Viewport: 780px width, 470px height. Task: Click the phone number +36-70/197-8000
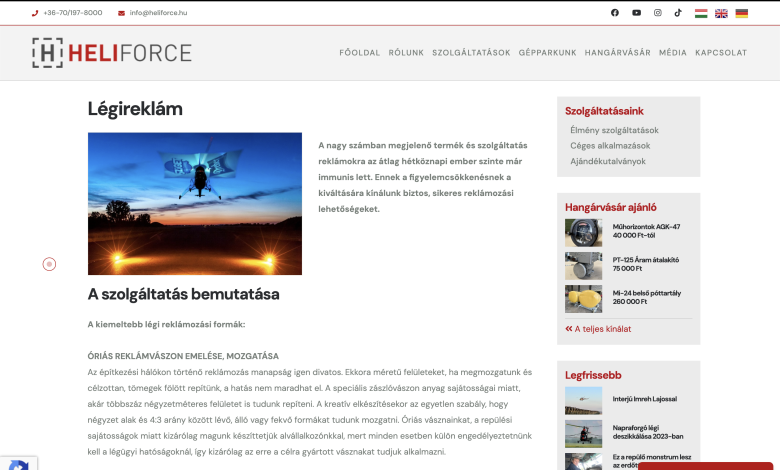click(72, 13)
